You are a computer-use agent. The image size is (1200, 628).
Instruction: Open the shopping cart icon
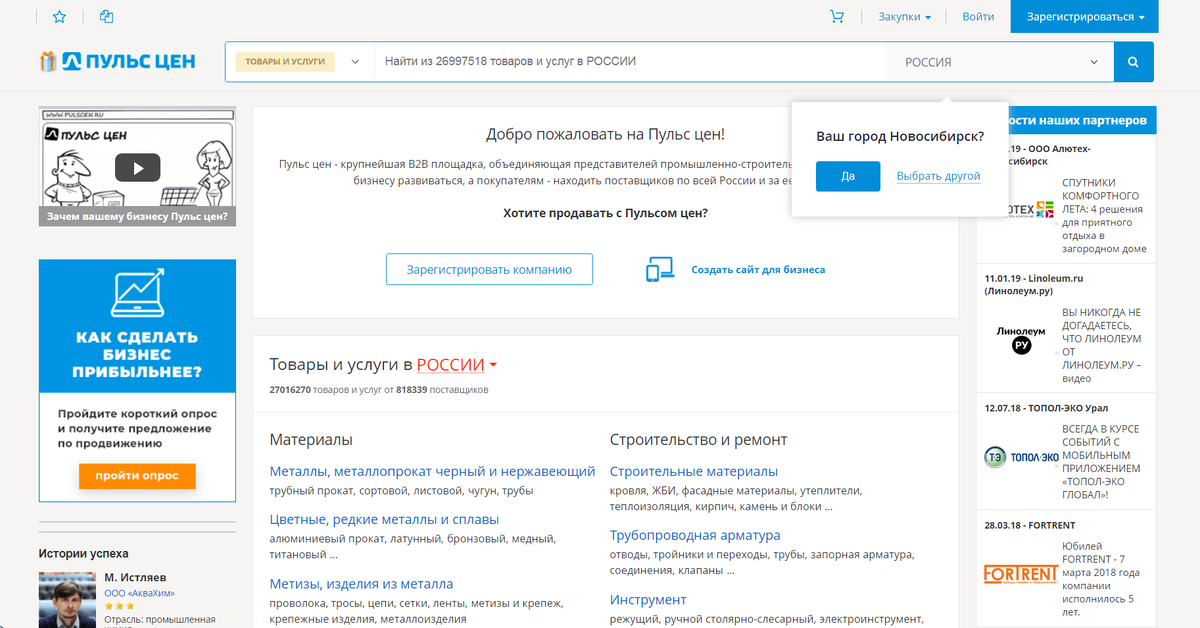[x=837, y=17]
